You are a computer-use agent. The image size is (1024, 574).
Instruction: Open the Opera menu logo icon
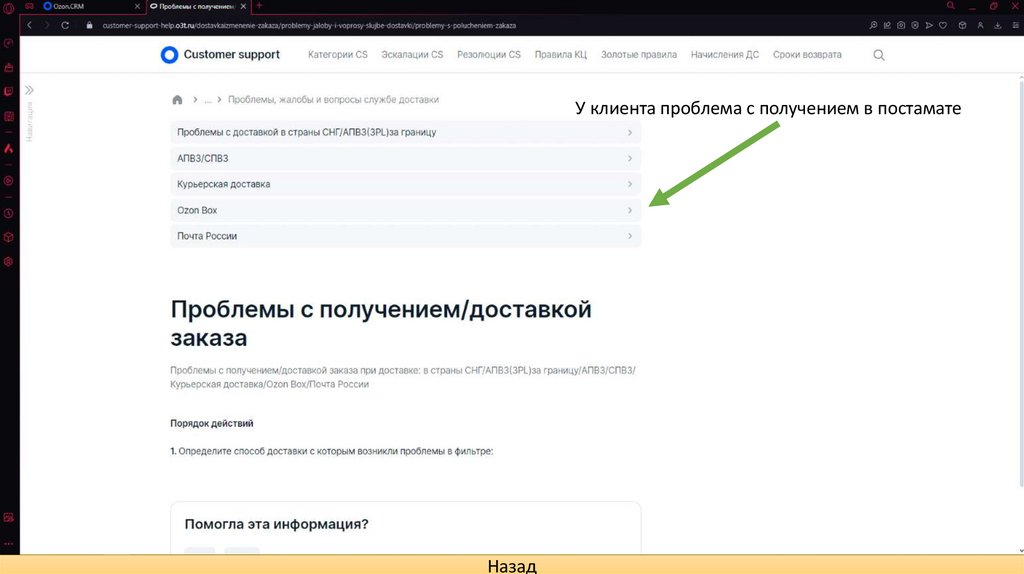tap(8, 7)
